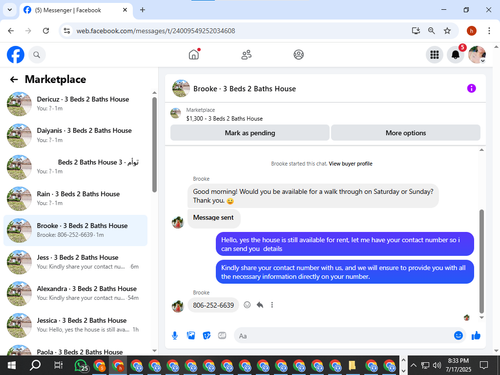Viewport: 500px width, 375px height.
Task: Open More options for the listing
Action: pyautogui.click(x=406, y=133)
